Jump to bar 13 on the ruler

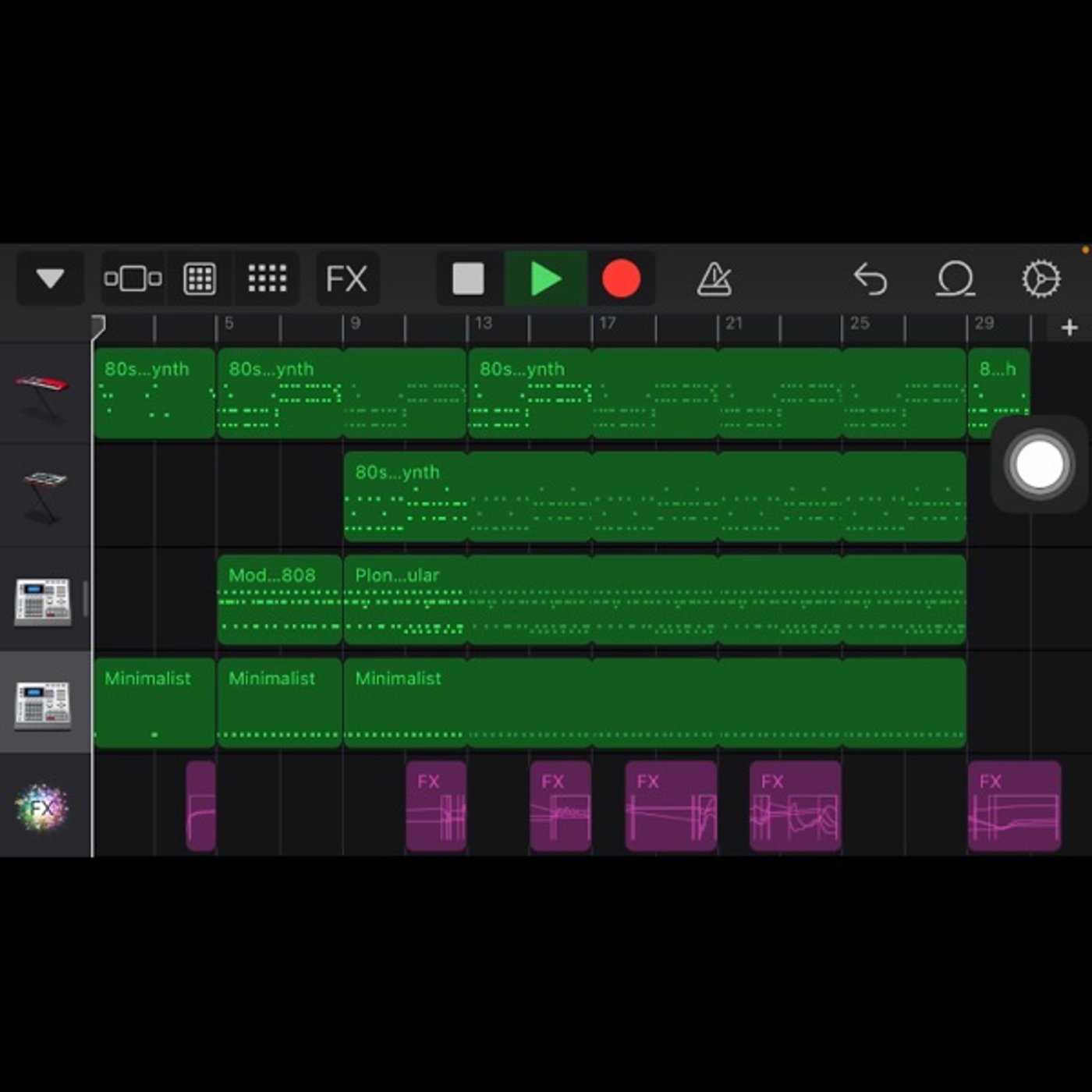coord(483,323)
